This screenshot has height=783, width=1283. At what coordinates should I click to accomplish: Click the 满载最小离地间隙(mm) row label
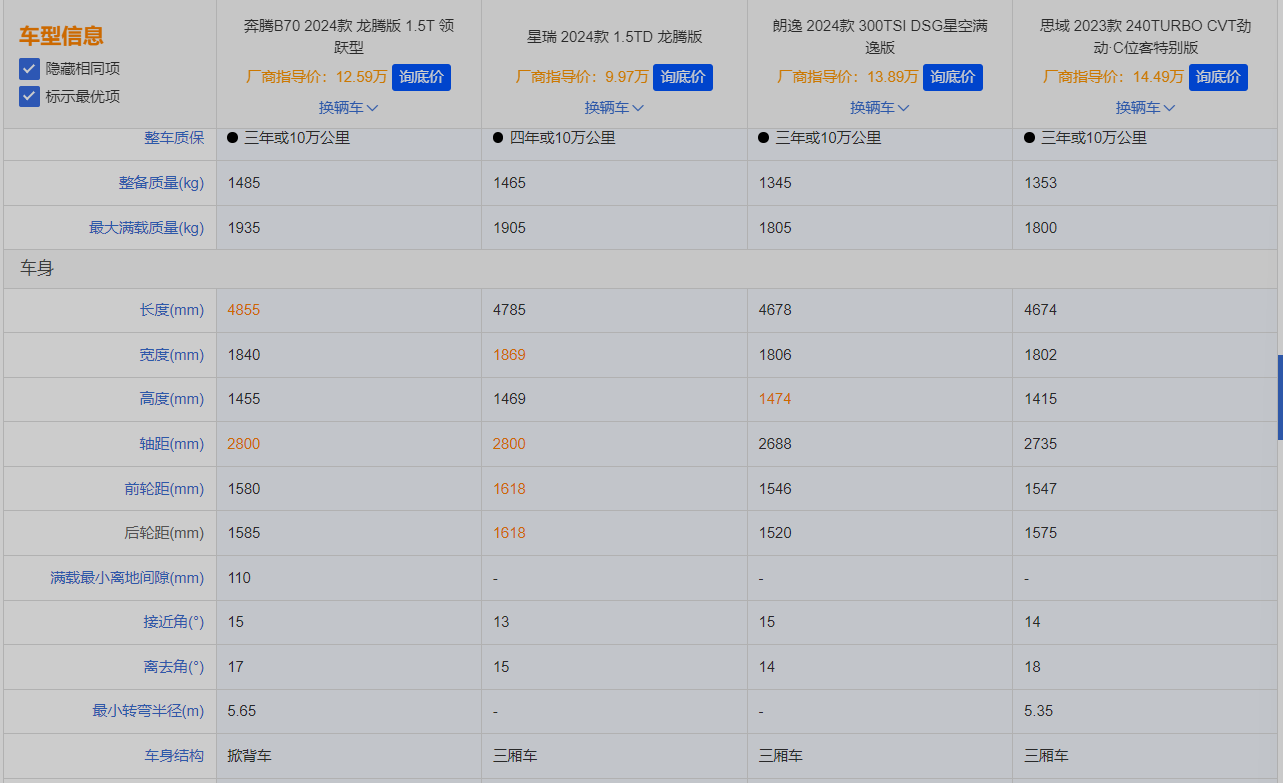[127, 578]
